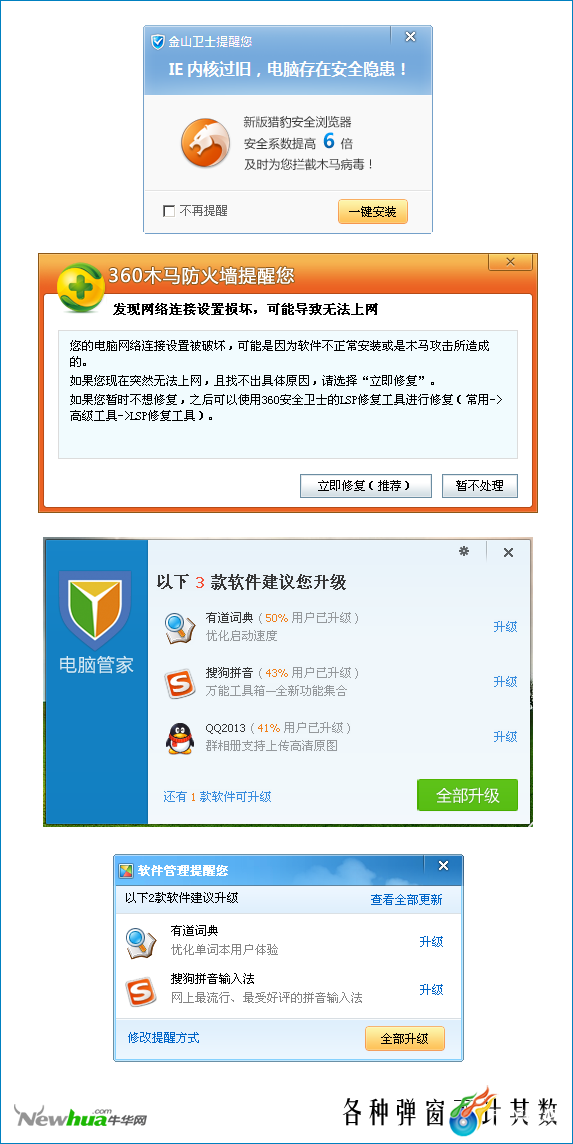Open 查看全部更新 link
The height and width of the screenshot is (1144, 573).
click(x=406, y=900)
